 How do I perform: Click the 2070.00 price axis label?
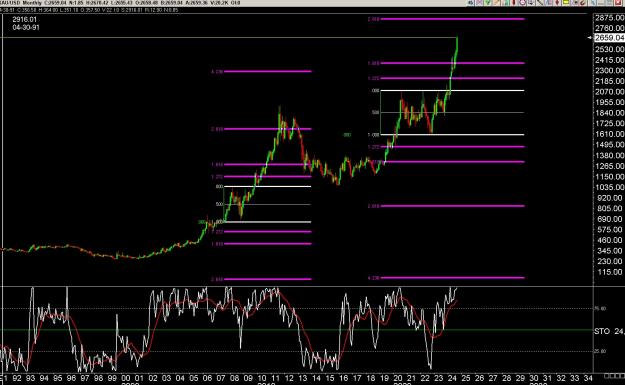coord(609,92)
